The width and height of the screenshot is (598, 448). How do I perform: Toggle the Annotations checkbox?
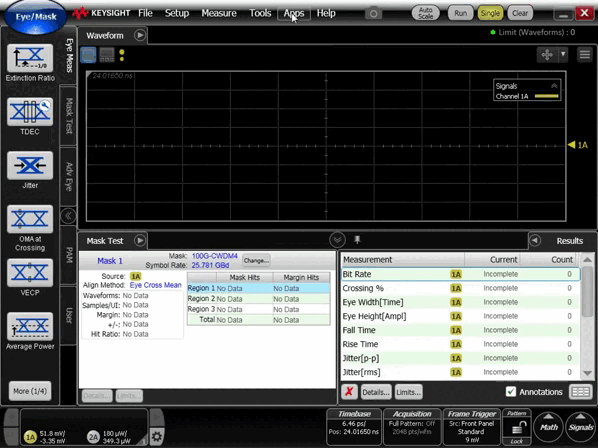point(511,392)
